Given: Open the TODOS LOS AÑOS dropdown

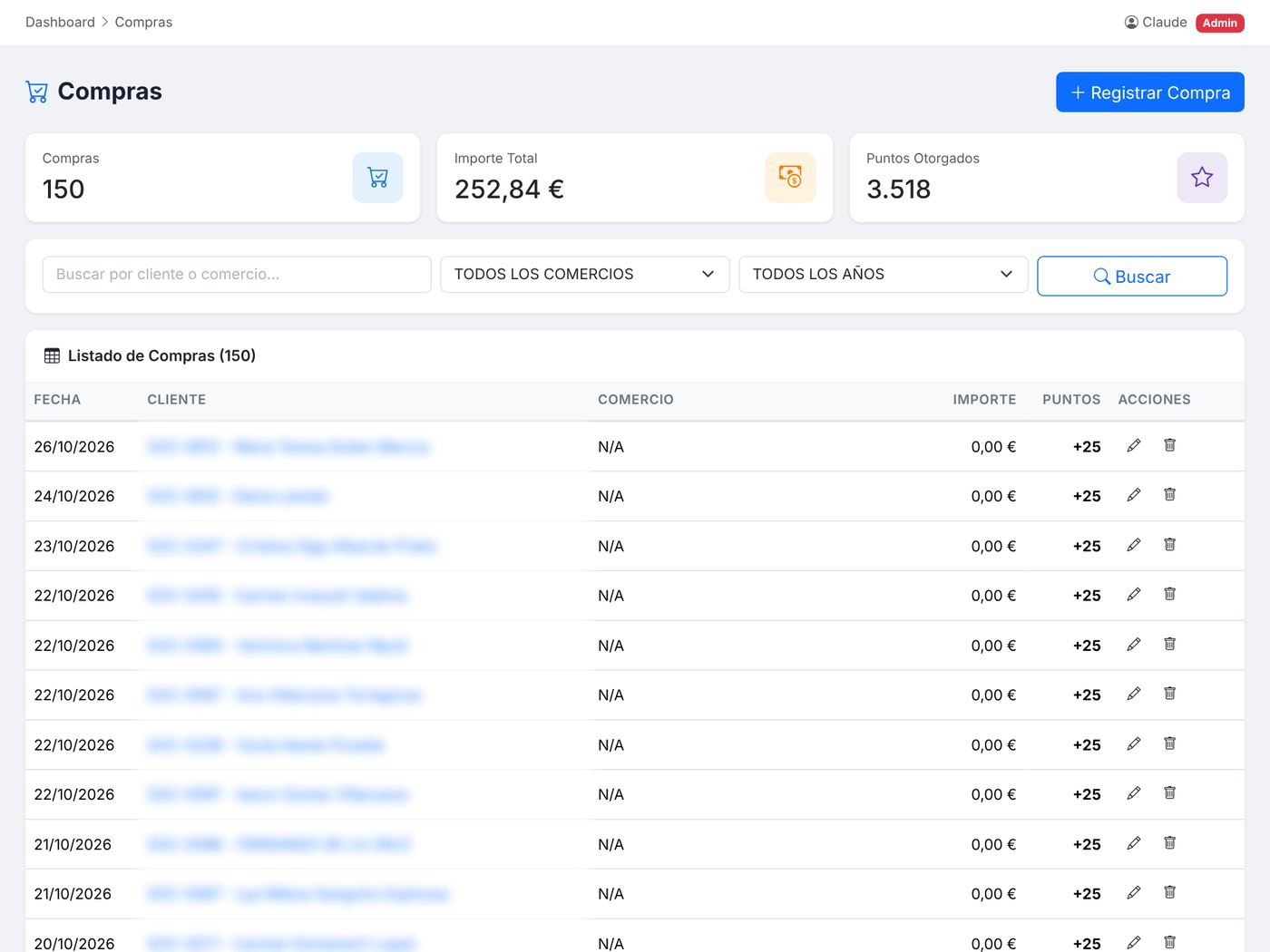Looking at the screenshot, I should tap(883, 275).
